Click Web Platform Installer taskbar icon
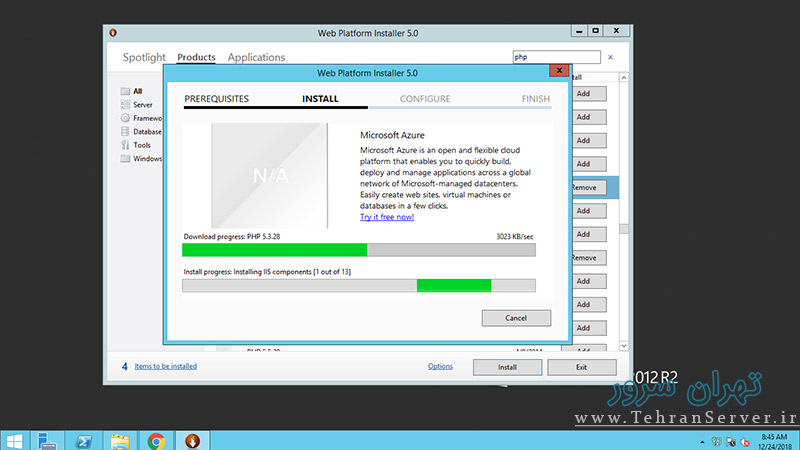 click(x=191, y=440)
